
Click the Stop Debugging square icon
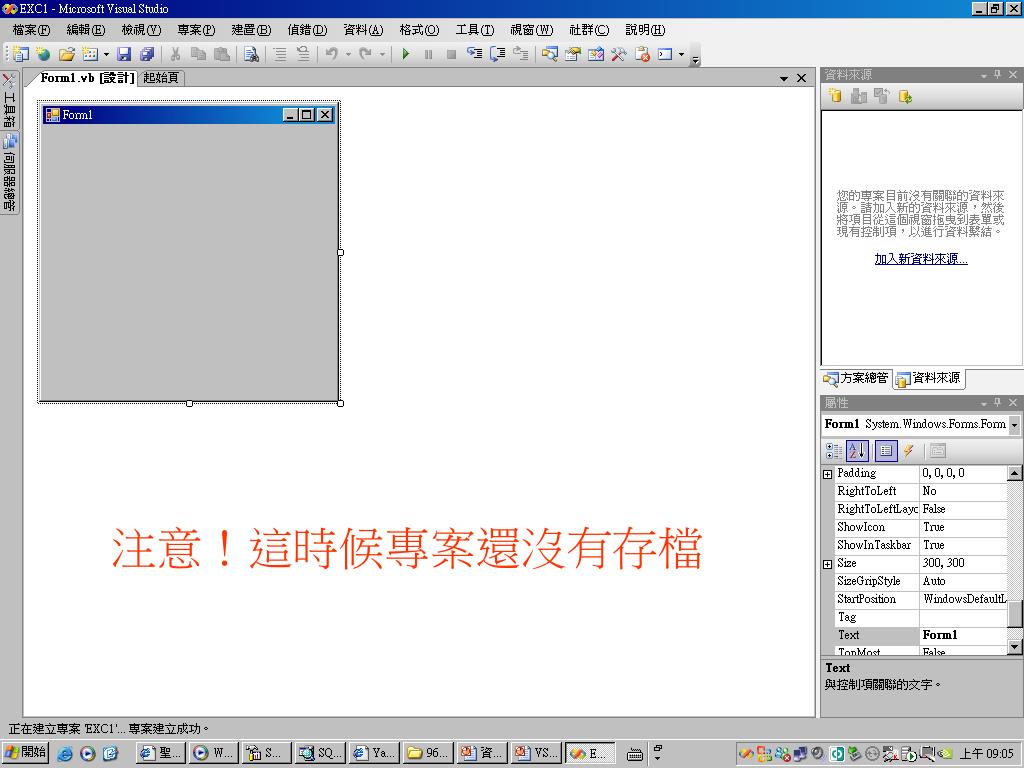pyautogui.click(x=451, y=54)
